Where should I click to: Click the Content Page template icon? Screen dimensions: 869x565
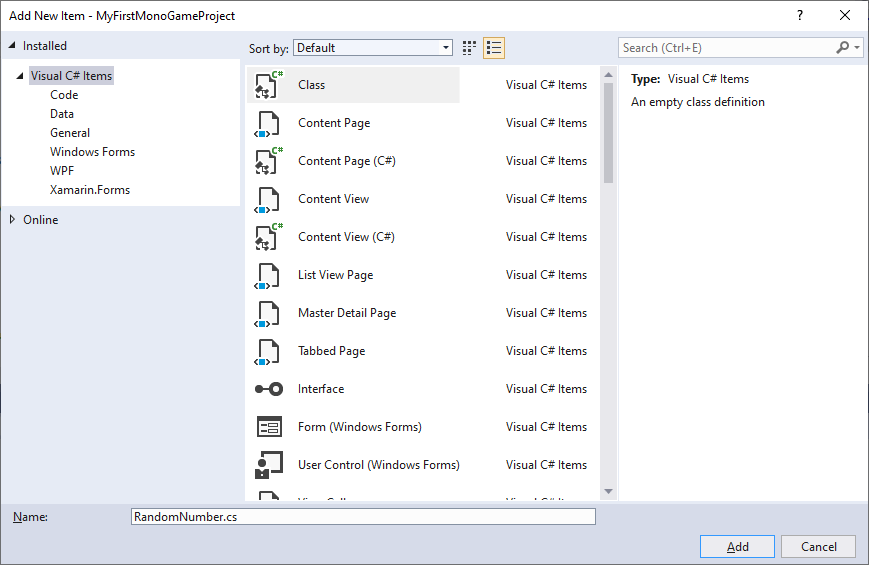click(x=267, y=123)
